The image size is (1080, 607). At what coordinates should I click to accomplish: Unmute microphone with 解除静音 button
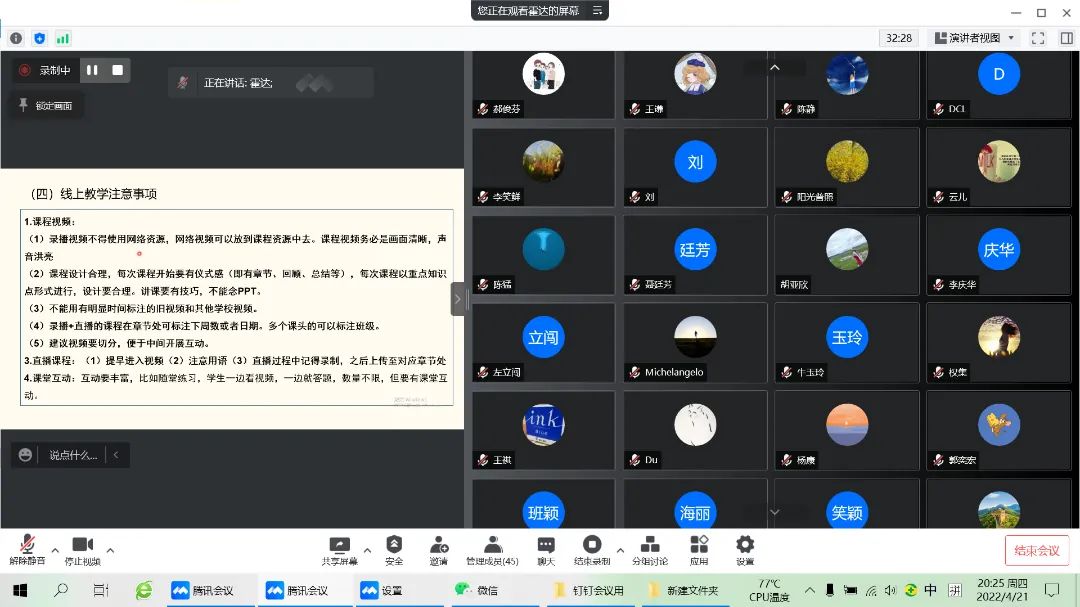point(27,549)
